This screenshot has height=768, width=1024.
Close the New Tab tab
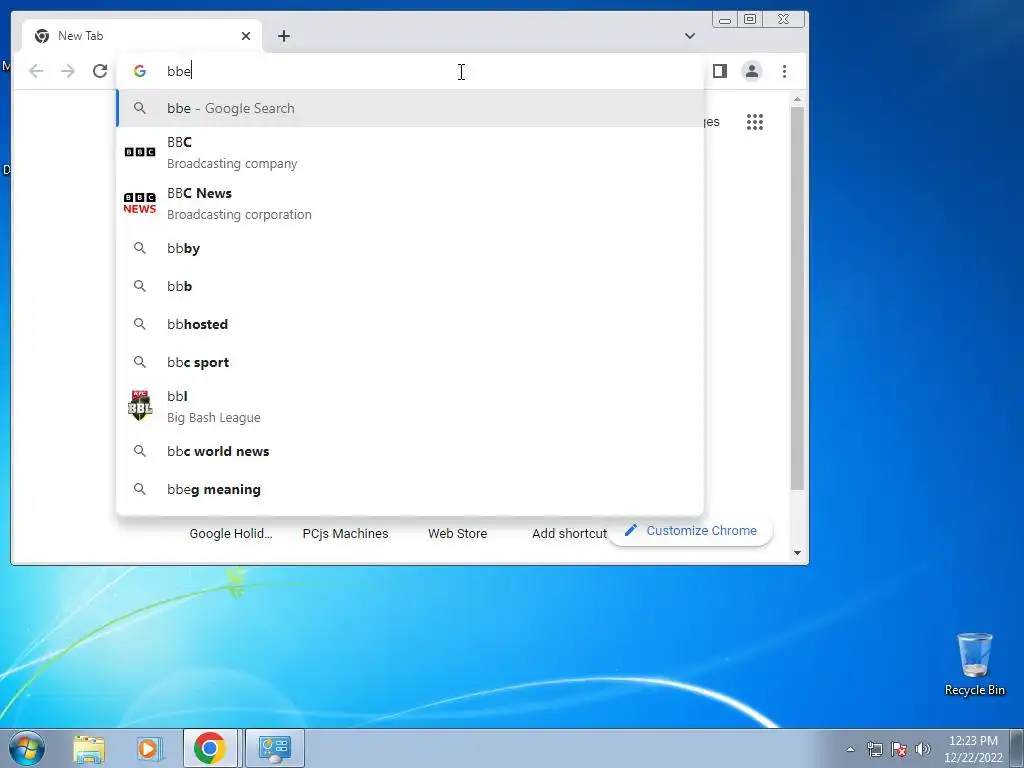(246, 36)
